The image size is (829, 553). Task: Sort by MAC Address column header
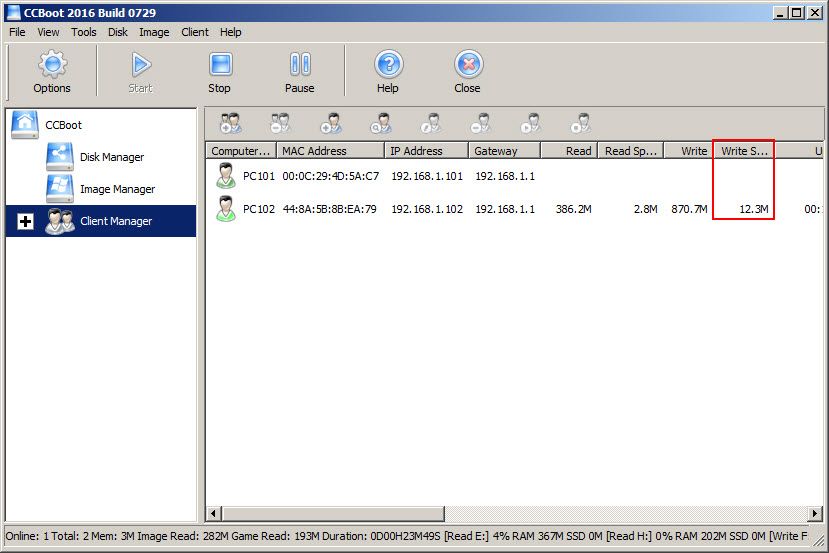pos(330,151)
